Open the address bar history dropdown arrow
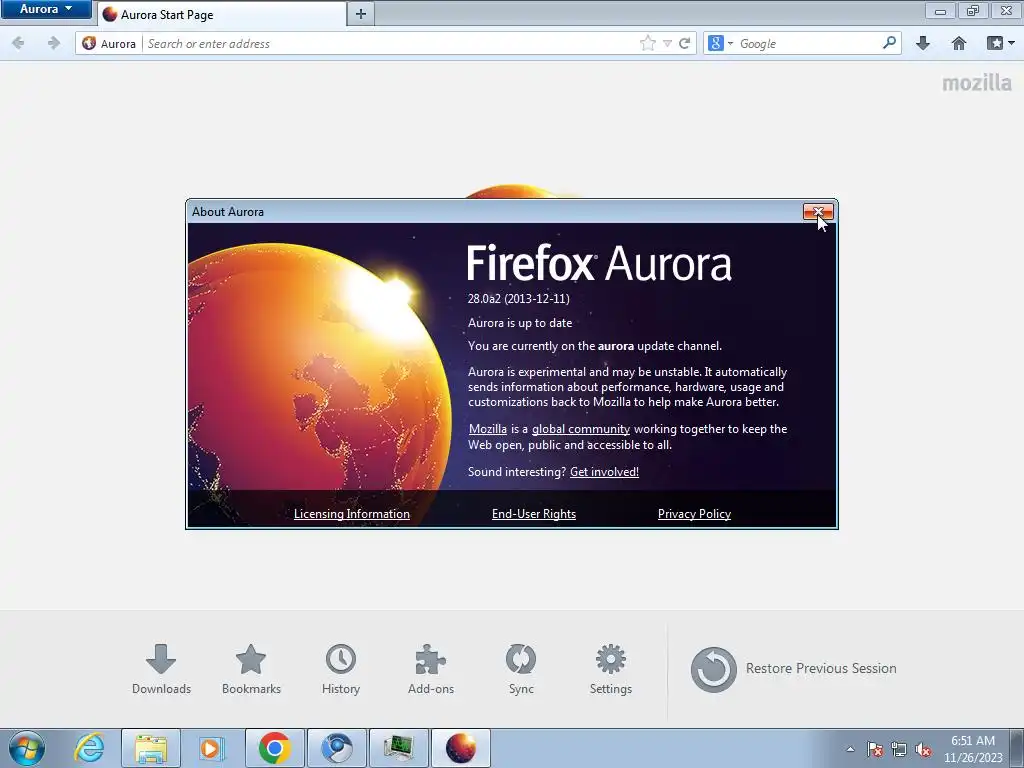The height and width of the screenshot is (768, 1024). coord(667,44)
